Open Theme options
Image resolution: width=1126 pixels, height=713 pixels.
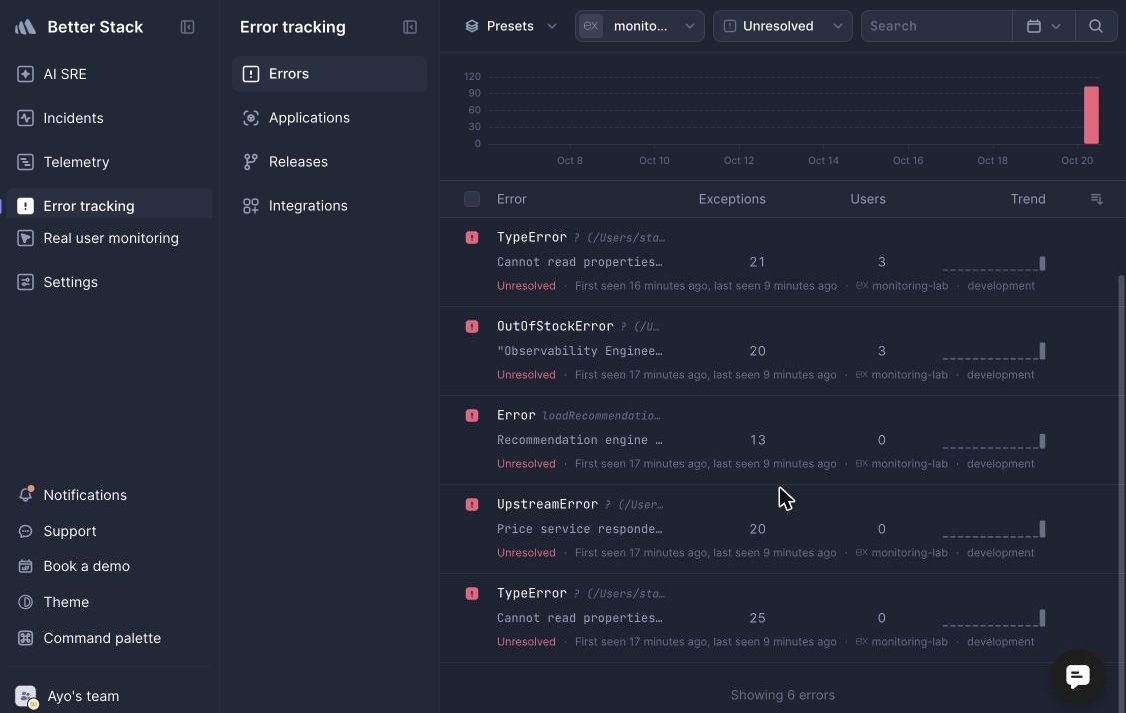pyautogui.click(x=66, y=602)
